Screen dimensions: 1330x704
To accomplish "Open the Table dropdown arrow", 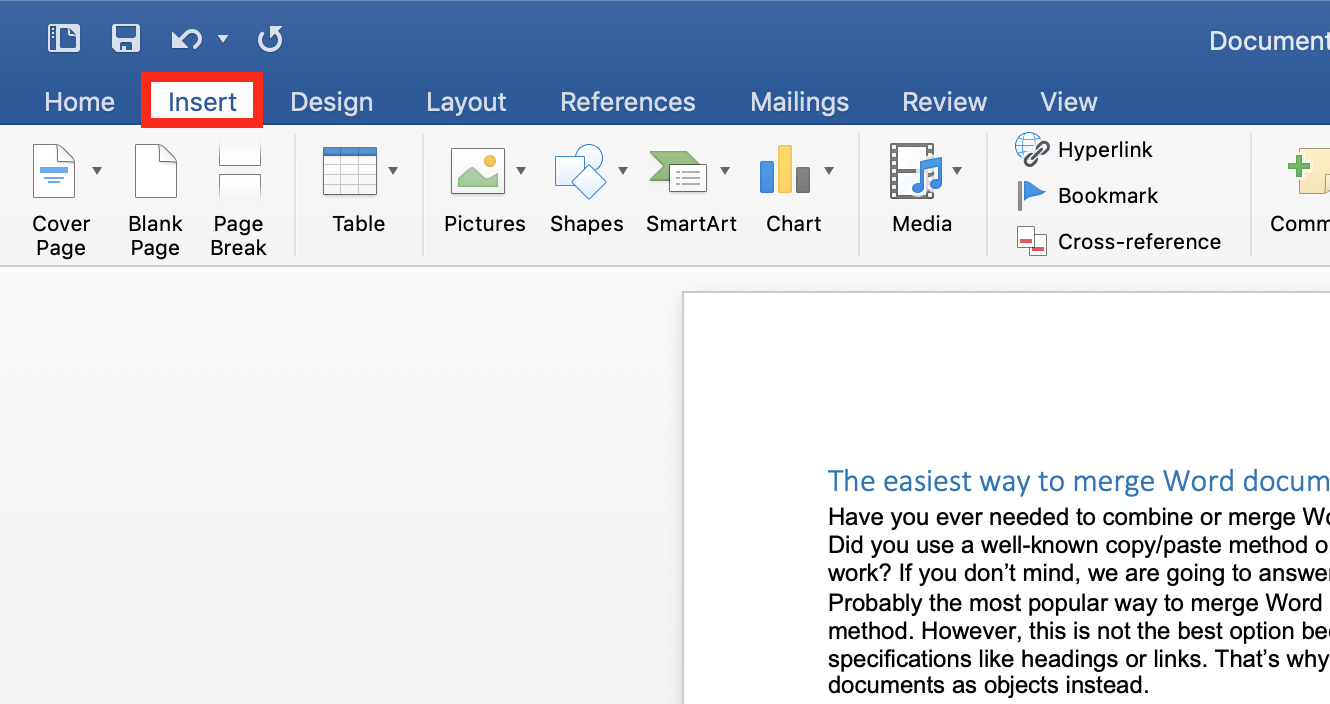I will (393, 171).
